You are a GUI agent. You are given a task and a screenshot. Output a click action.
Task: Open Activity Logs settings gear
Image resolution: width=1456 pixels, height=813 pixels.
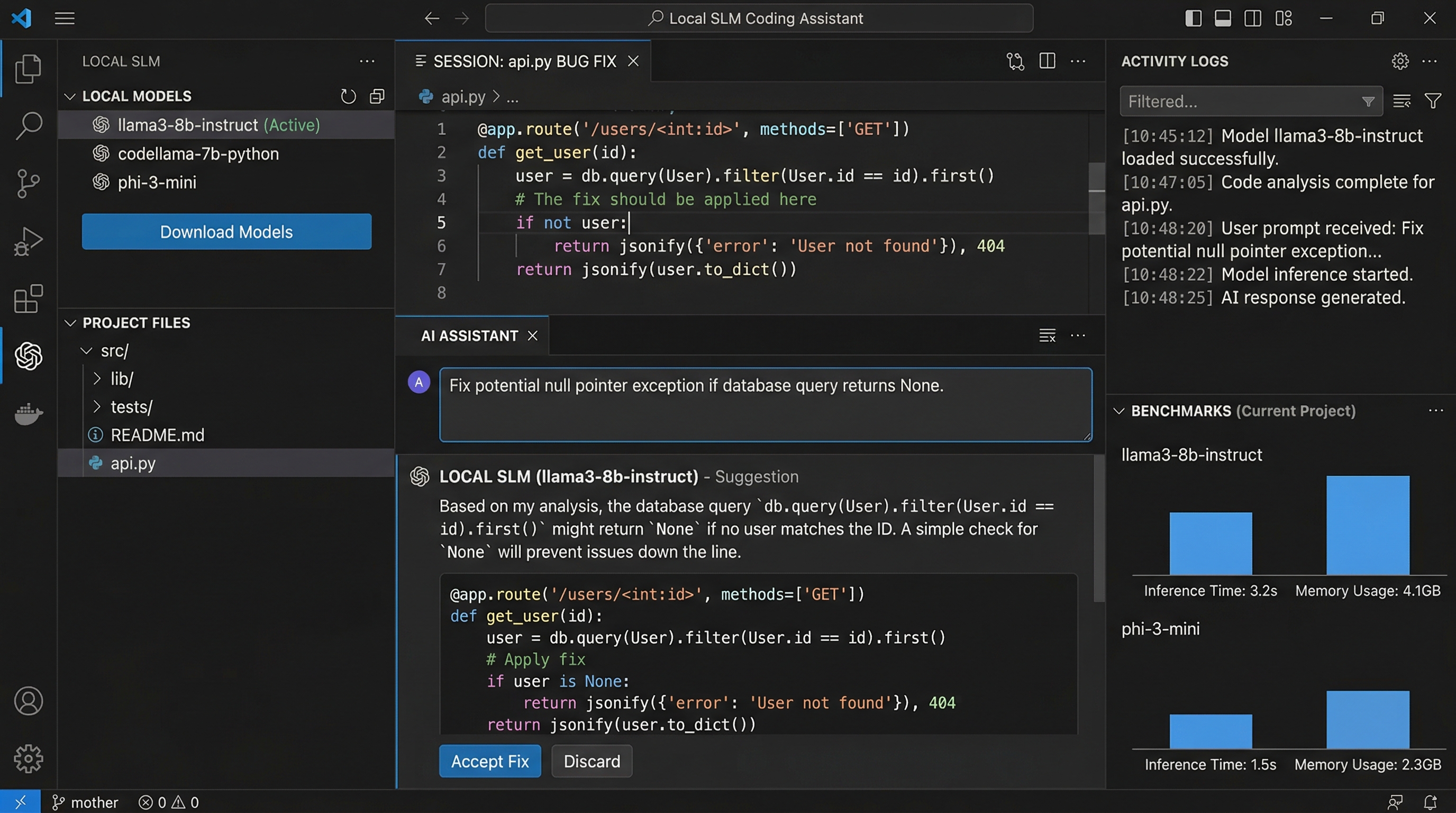[x=1400, y=61]
